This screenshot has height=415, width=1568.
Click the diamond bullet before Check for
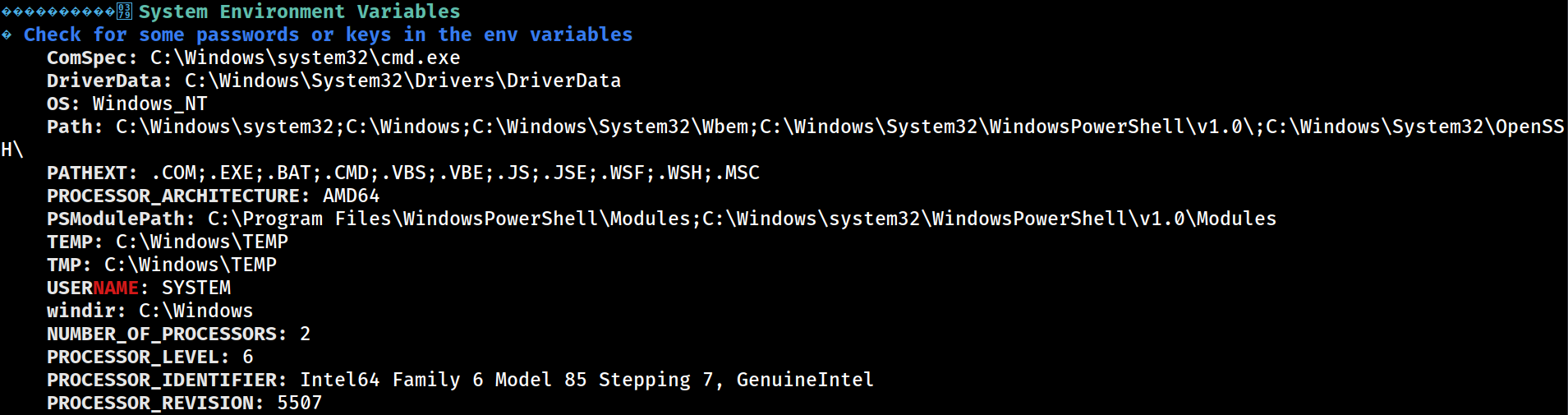point(7,35)
